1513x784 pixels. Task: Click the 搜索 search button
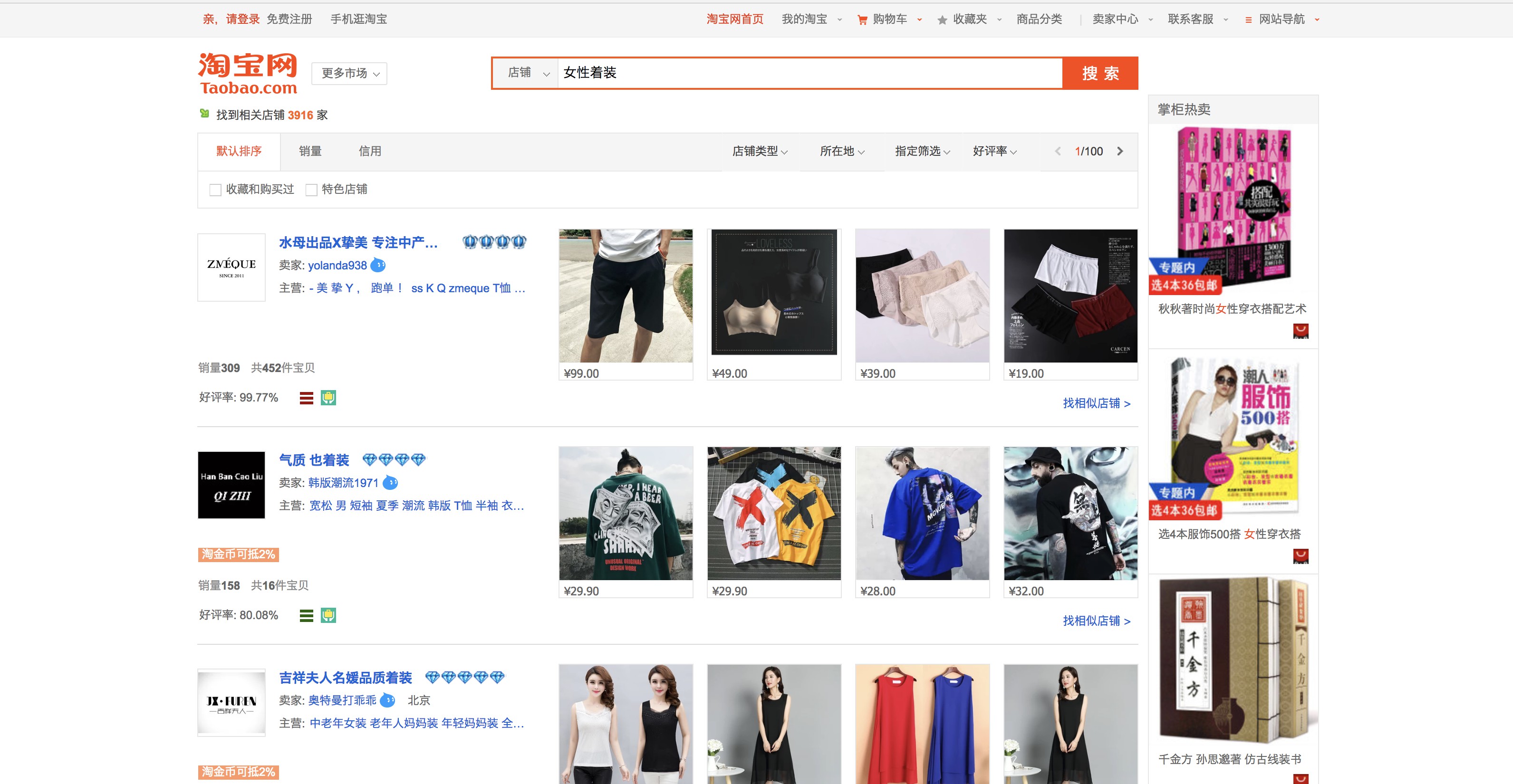pyautogui.click(x=1100, y=73)
